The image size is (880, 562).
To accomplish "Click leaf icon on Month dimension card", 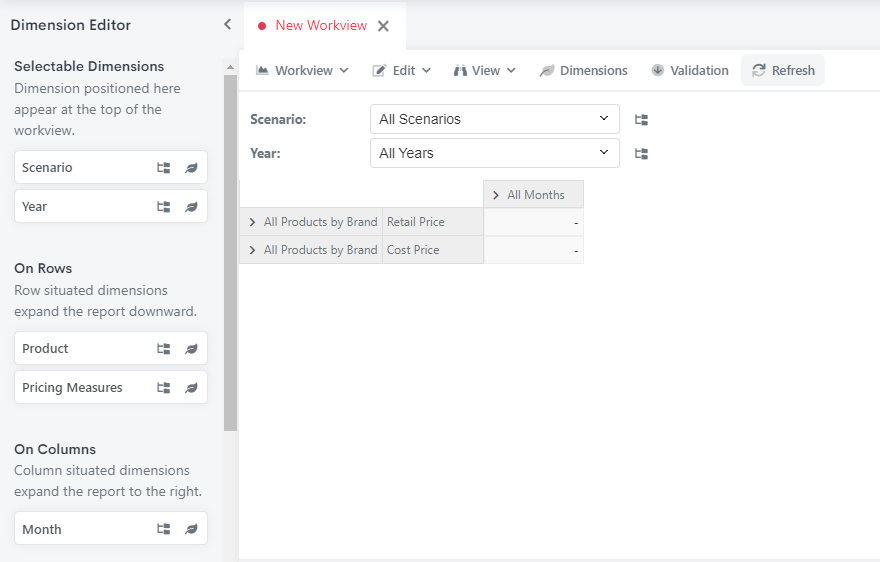I will [191, 529].
